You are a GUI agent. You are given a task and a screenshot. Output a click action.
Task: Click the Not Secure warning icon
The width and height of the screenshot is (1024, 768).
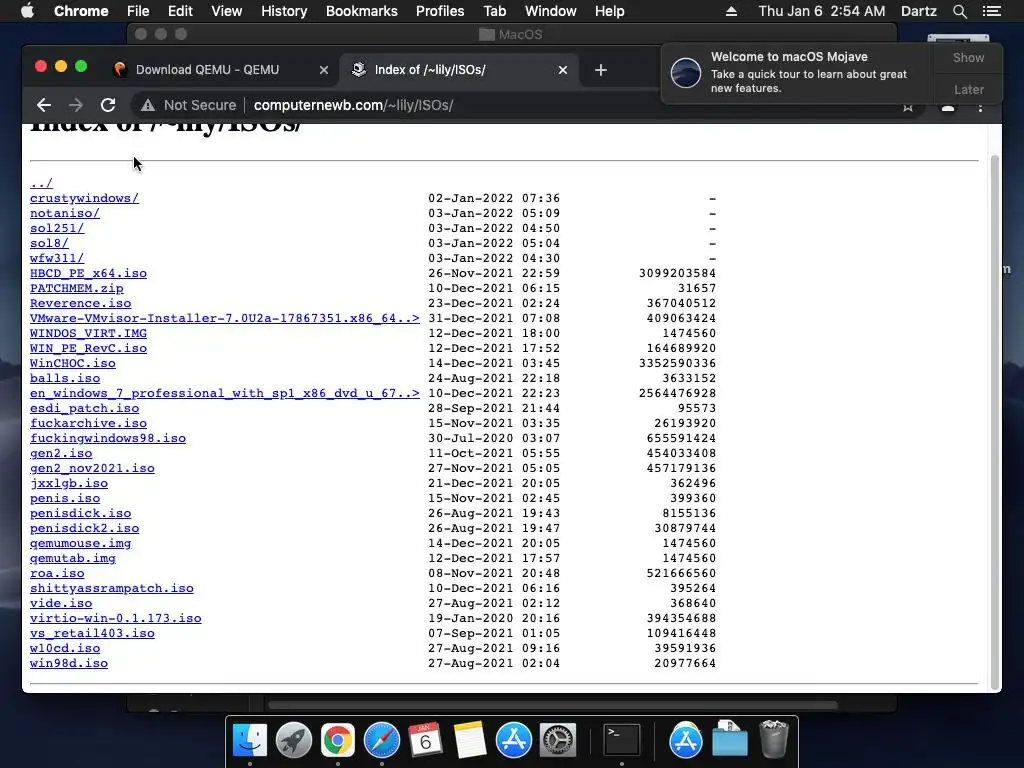click(x=148, y=105)
